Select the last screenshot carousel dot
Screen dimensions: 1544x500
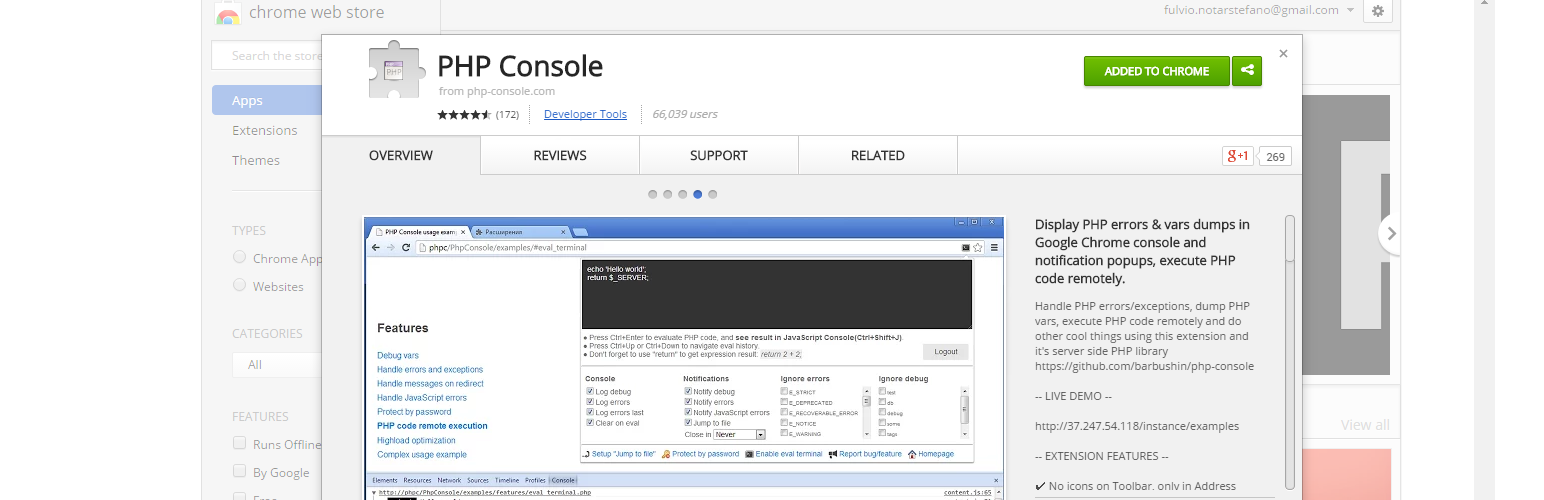[x=713, y=194]
